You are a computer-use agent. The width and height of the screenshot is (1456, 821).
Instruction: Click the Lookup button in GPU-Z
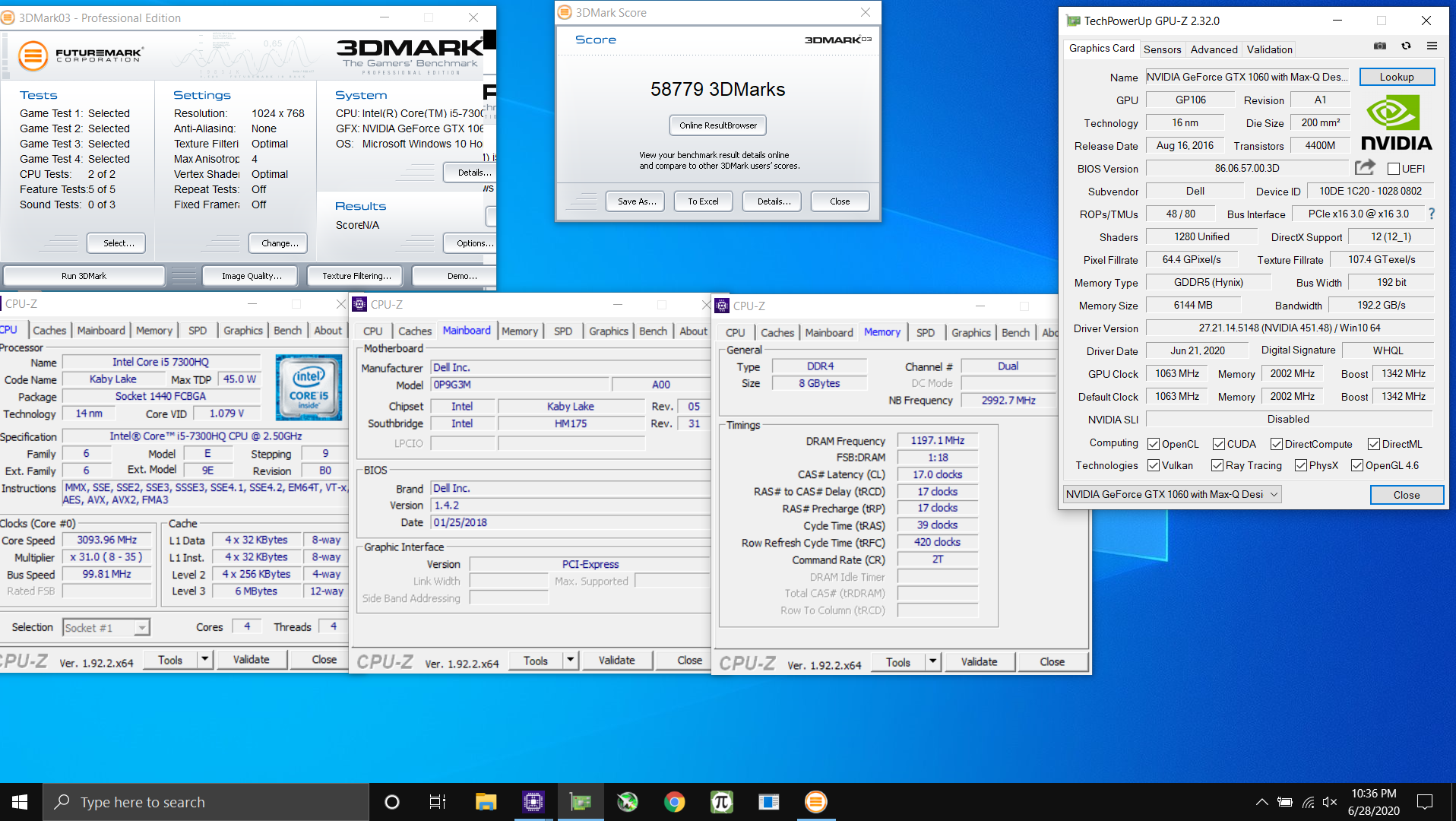pos(1397,77)
